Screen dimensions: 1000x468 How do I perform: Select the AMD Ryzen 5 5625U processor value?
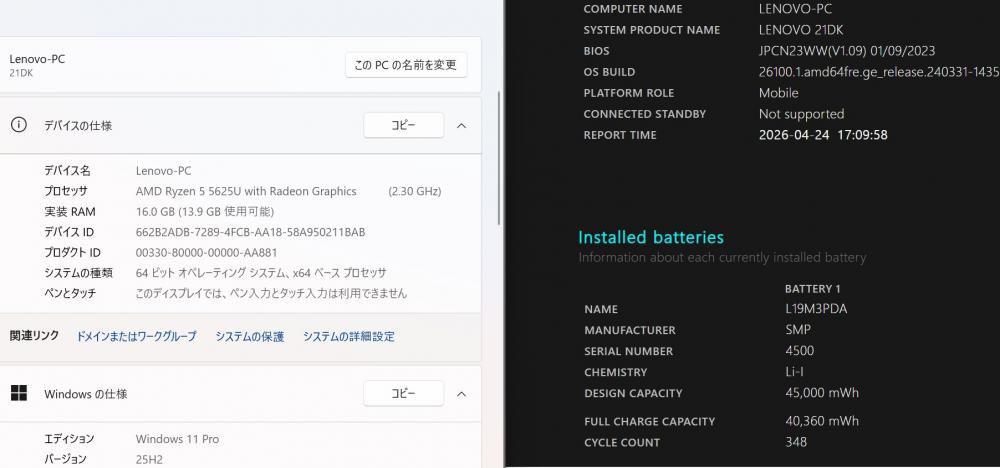(x=246, y=191)
